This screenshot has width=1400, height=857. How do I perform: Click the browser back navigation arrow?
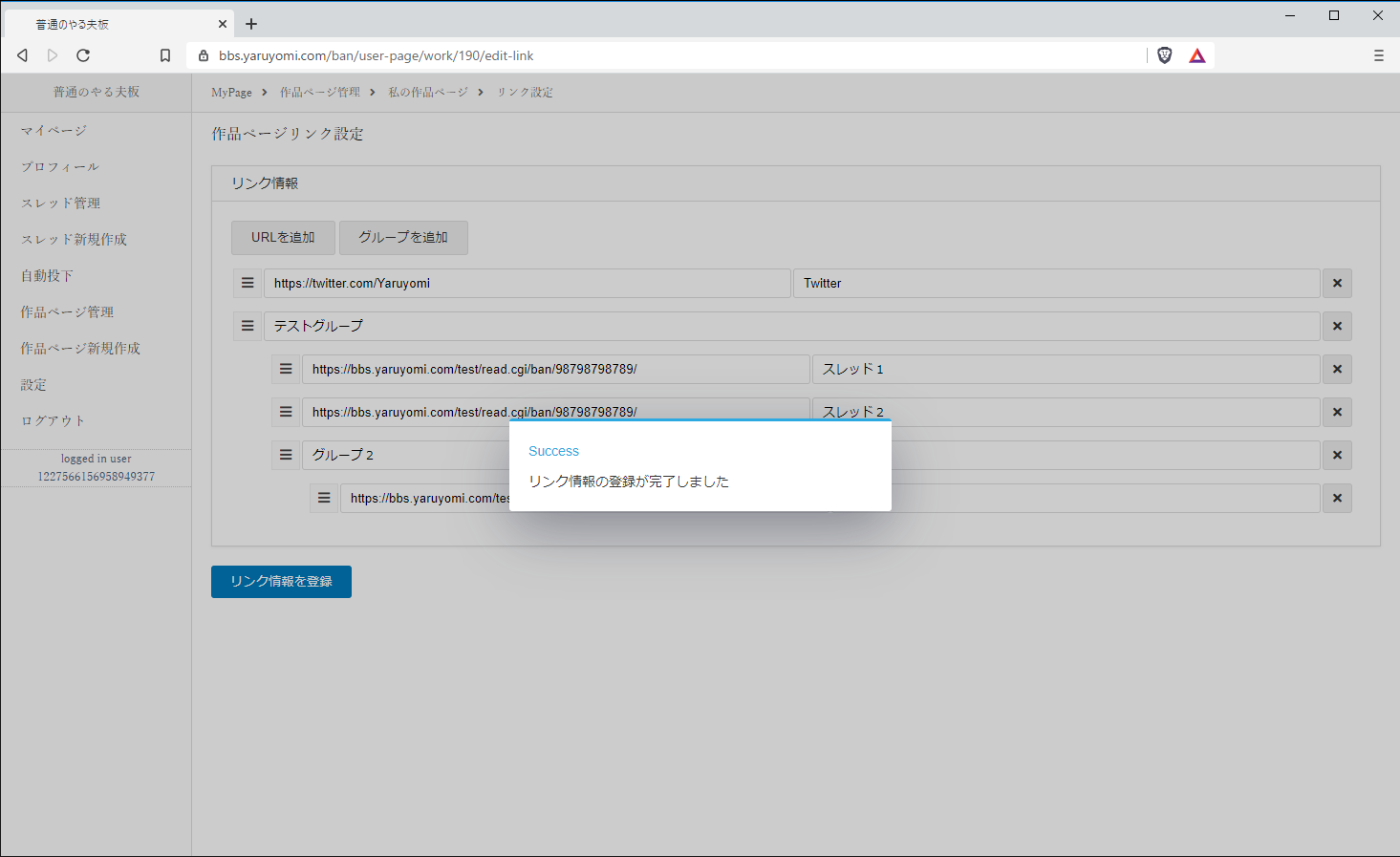point(22,55)
